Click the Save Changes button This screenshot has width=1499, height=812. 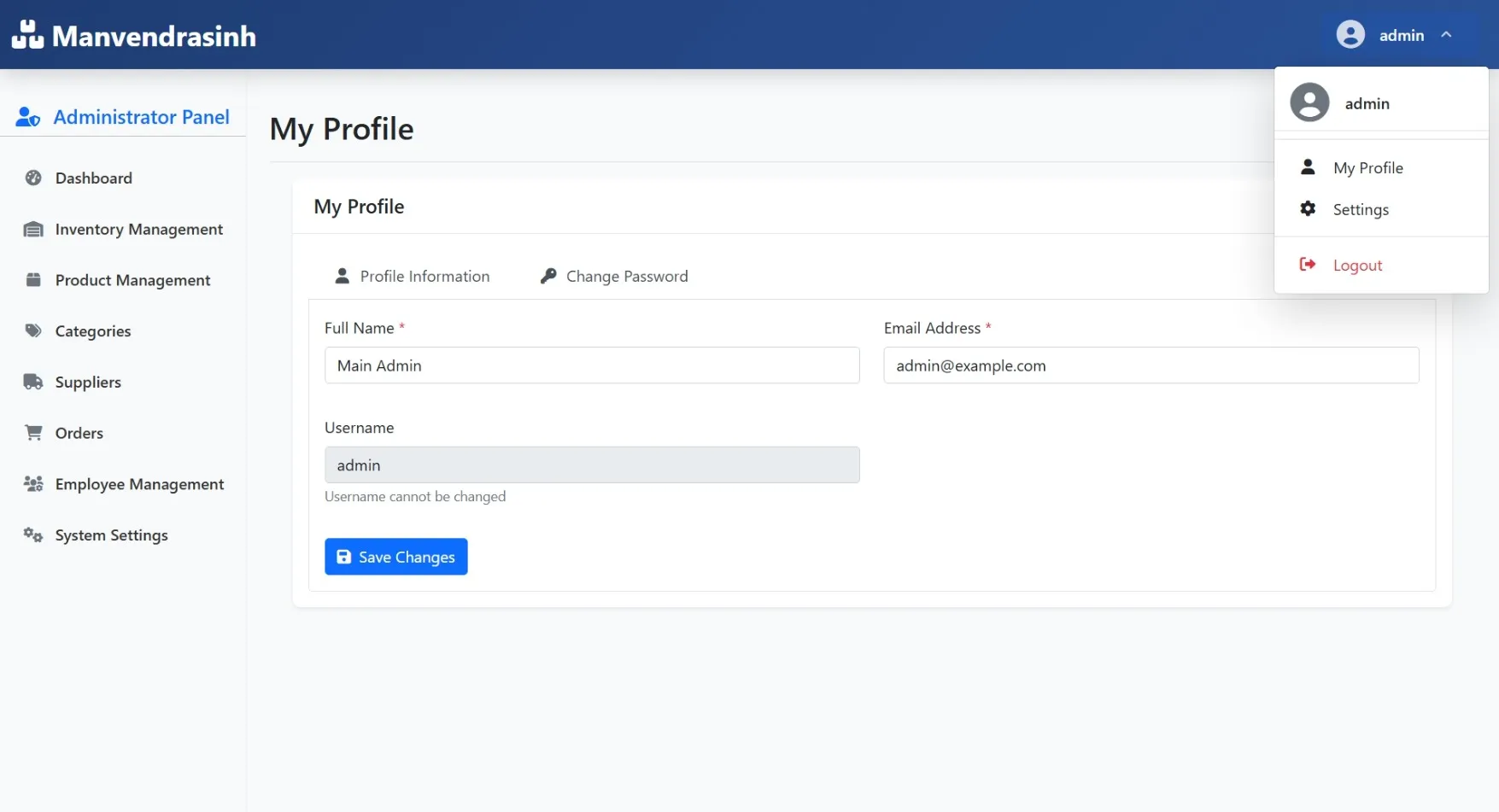click(x=395, y=556)
